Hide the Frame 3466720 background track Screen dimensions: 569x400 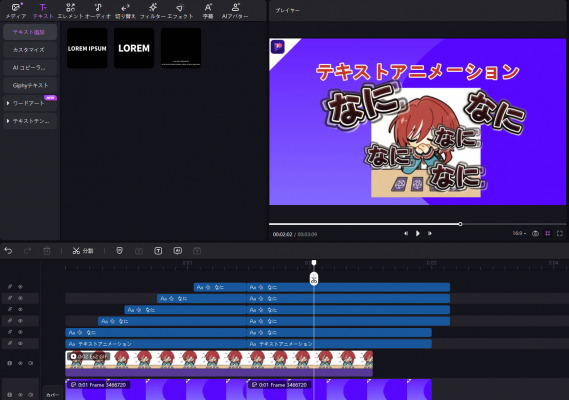click(x=21, y=395)
